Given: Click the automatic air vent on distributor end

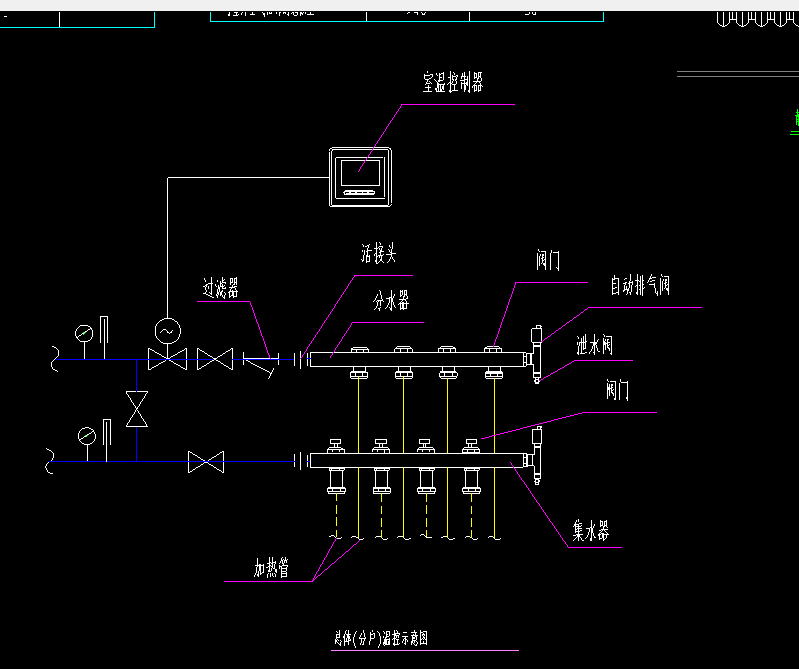Looking at the screenshot, I should point(536,335).
